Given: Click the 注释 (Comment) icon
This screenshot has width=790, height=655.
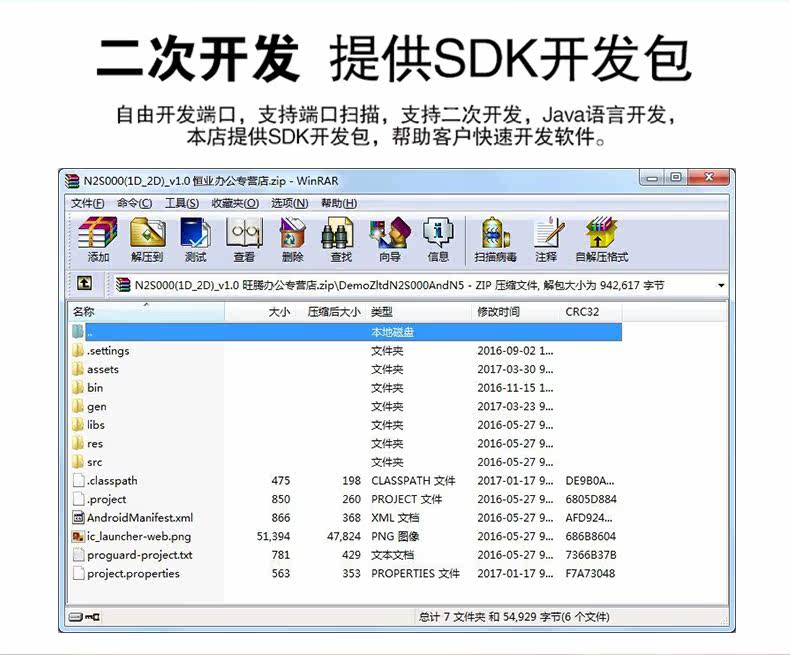Looking at the screenshot, I should coord(547,239).
